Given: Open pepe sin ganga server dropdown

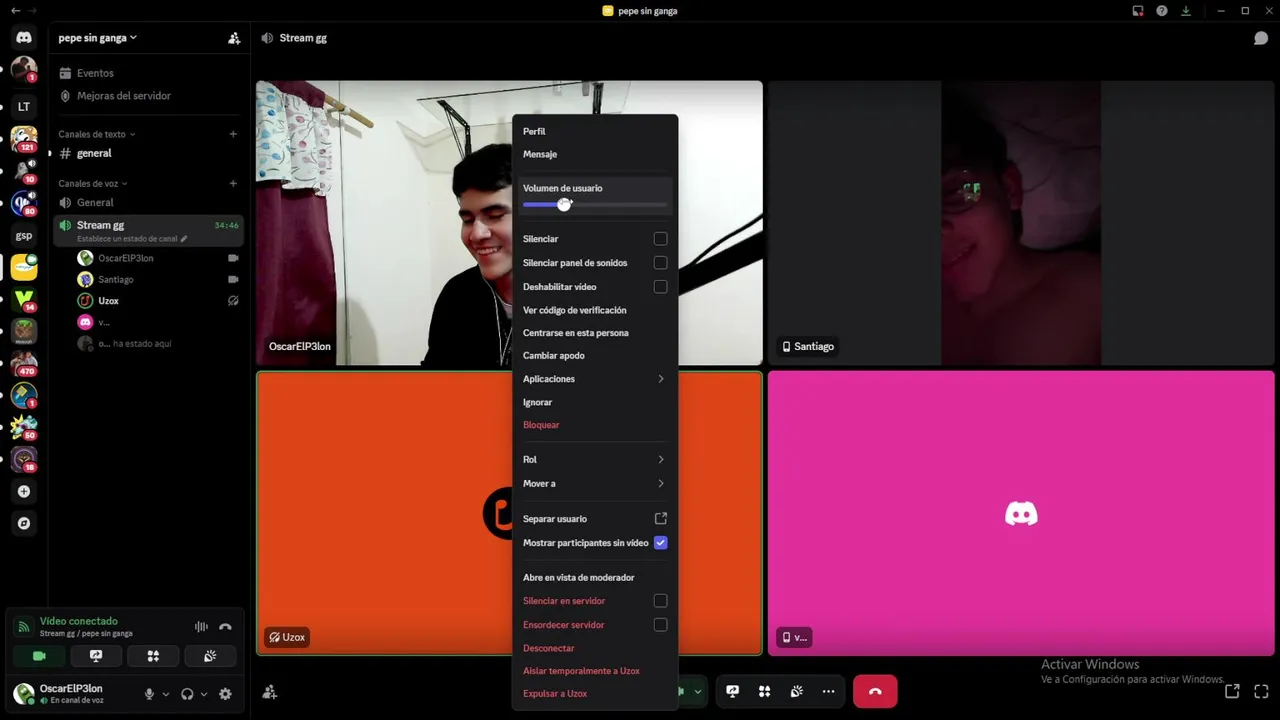Looking at the screenshot, I should coord(98,38).
